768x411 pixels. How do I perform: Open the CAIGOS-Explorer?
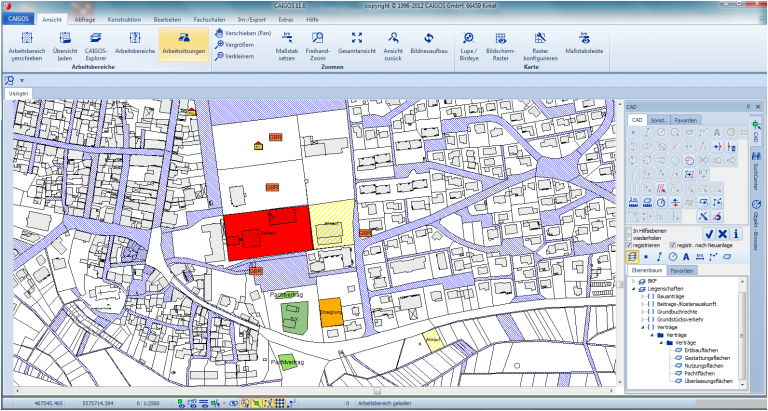(x=97, y=42)
